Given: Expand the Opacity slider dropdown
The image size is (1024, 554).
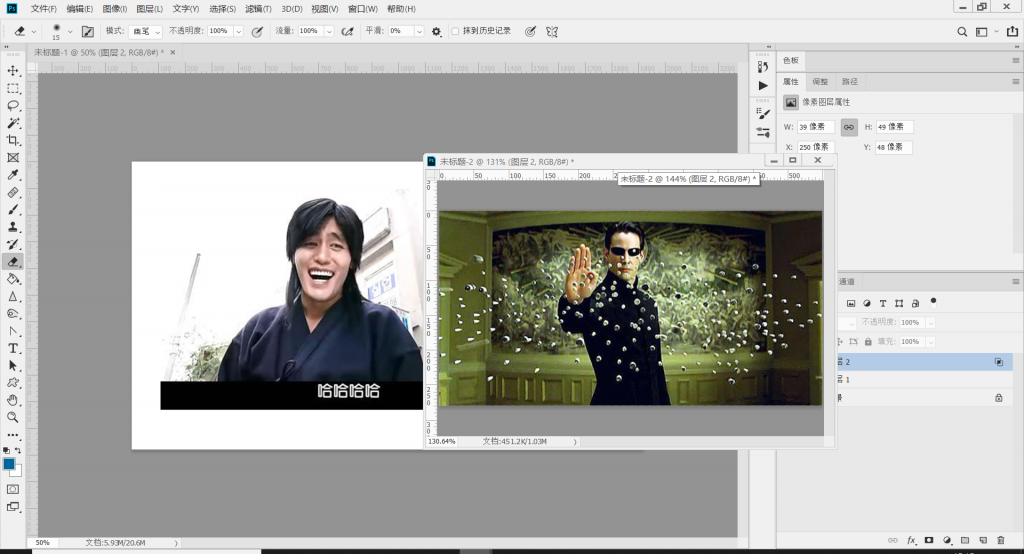Looking at the screenshot, I should (238, 31).
